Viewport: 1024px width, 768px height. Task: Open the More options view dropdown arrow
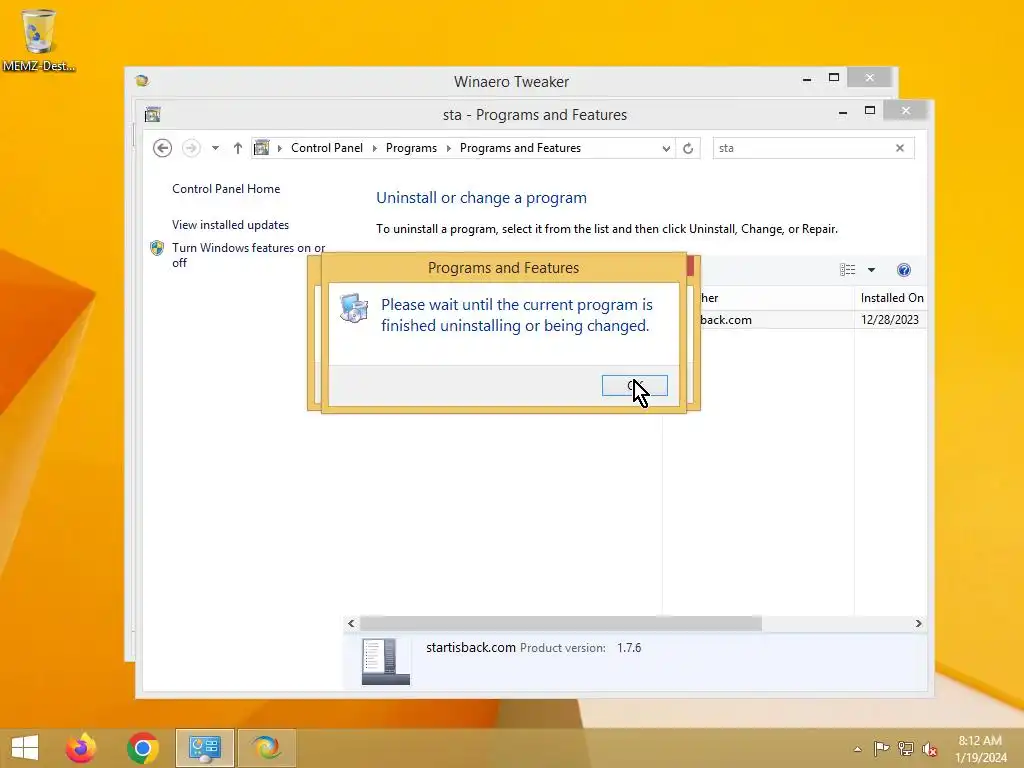point(871,270)
